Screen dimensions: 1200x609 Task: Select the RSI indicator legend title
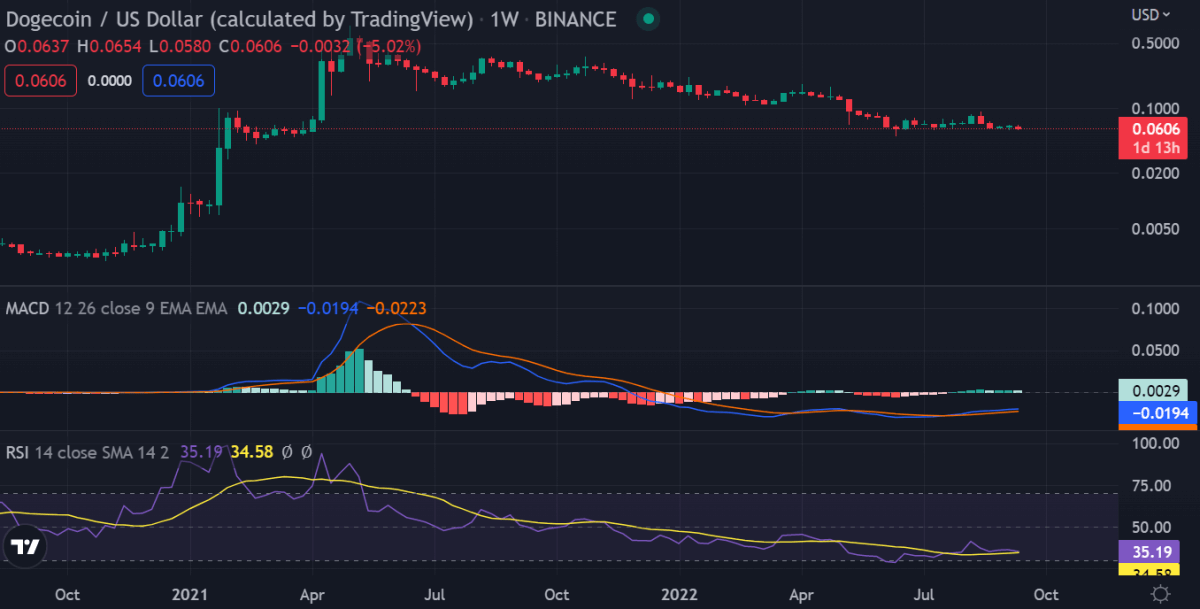17,452
